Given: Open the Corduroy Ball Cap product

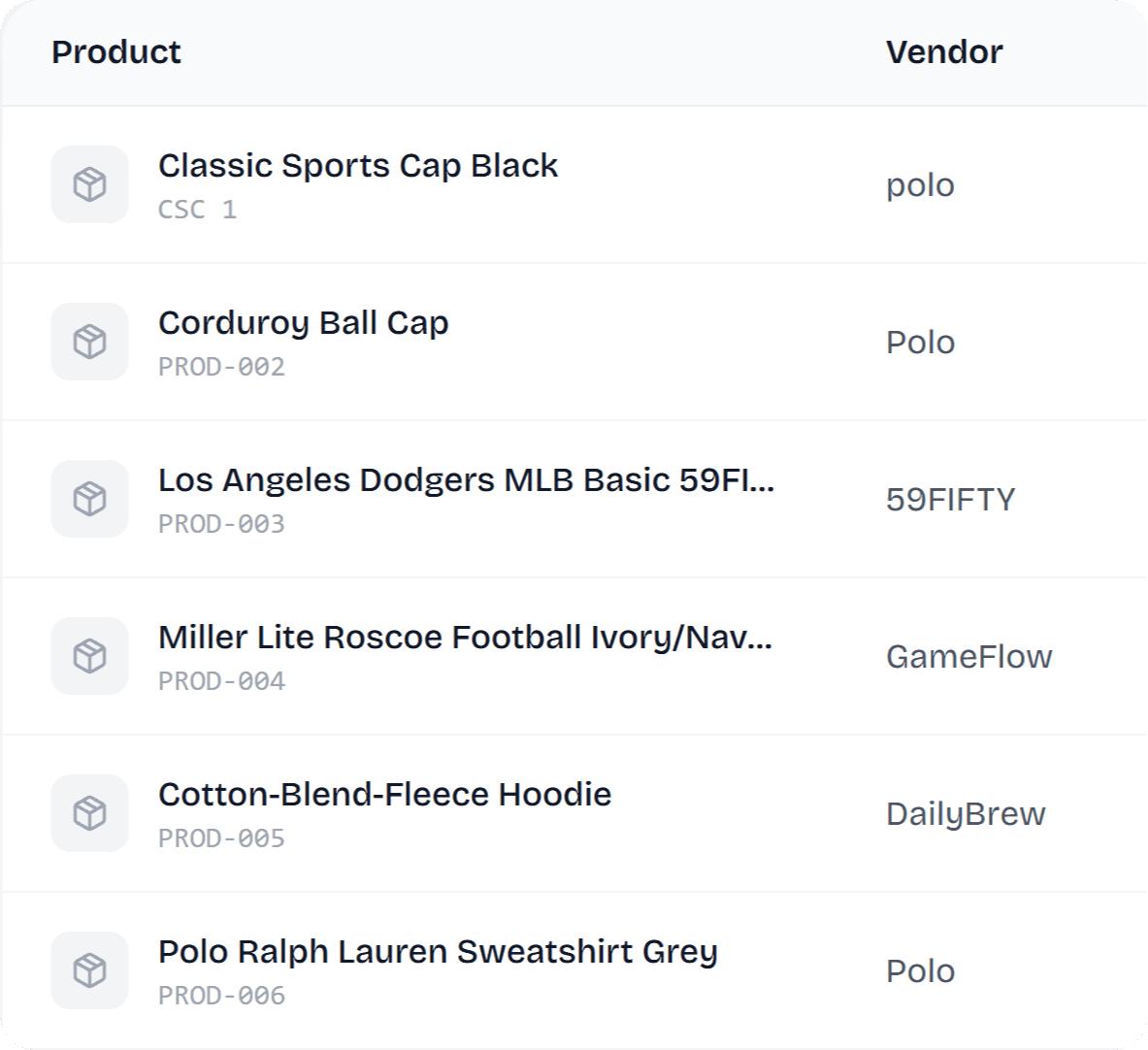Looking at the screenshot, I should (x=304, y=323).
